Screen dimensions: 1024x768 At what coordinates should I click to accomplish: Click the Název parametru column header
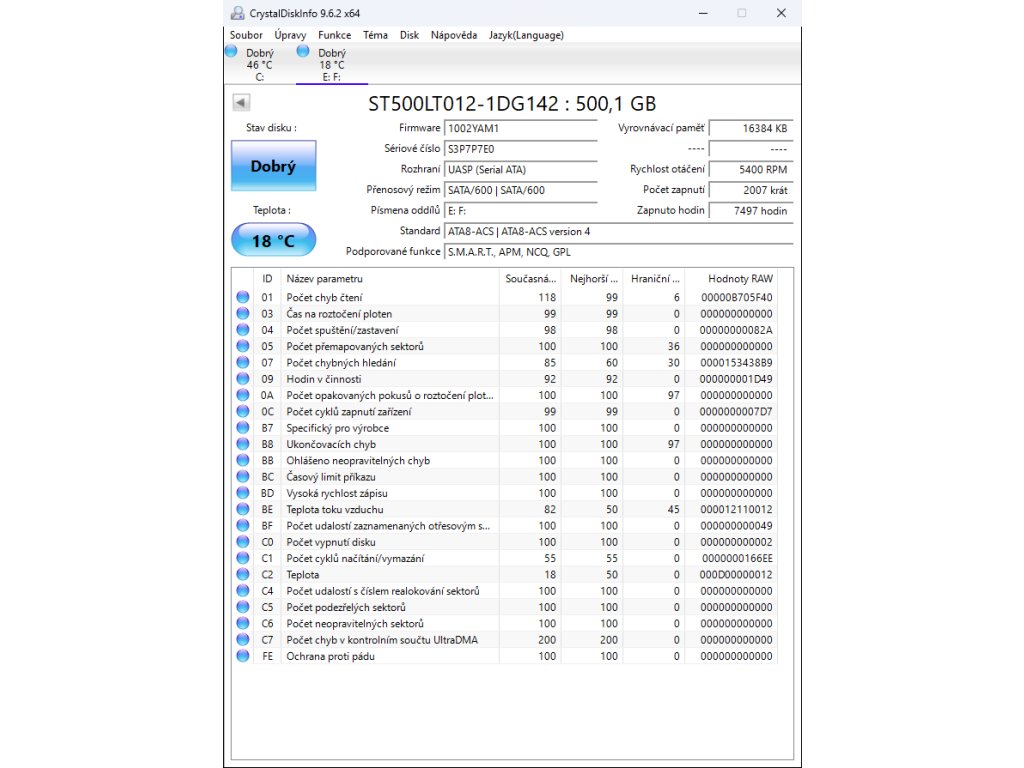pos(325,278)
